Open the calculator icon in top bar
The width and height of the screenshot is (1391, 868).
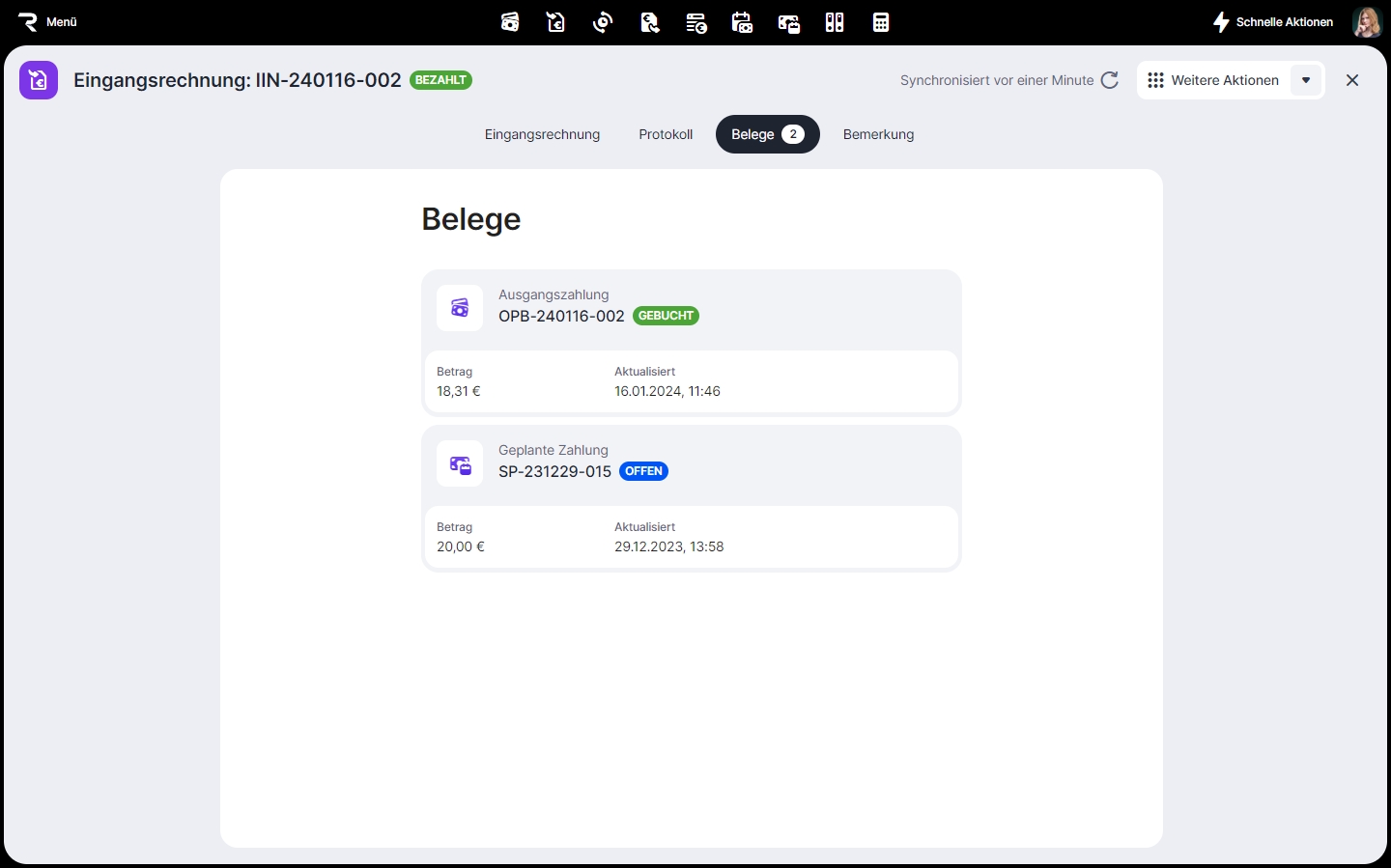(881, 22)
